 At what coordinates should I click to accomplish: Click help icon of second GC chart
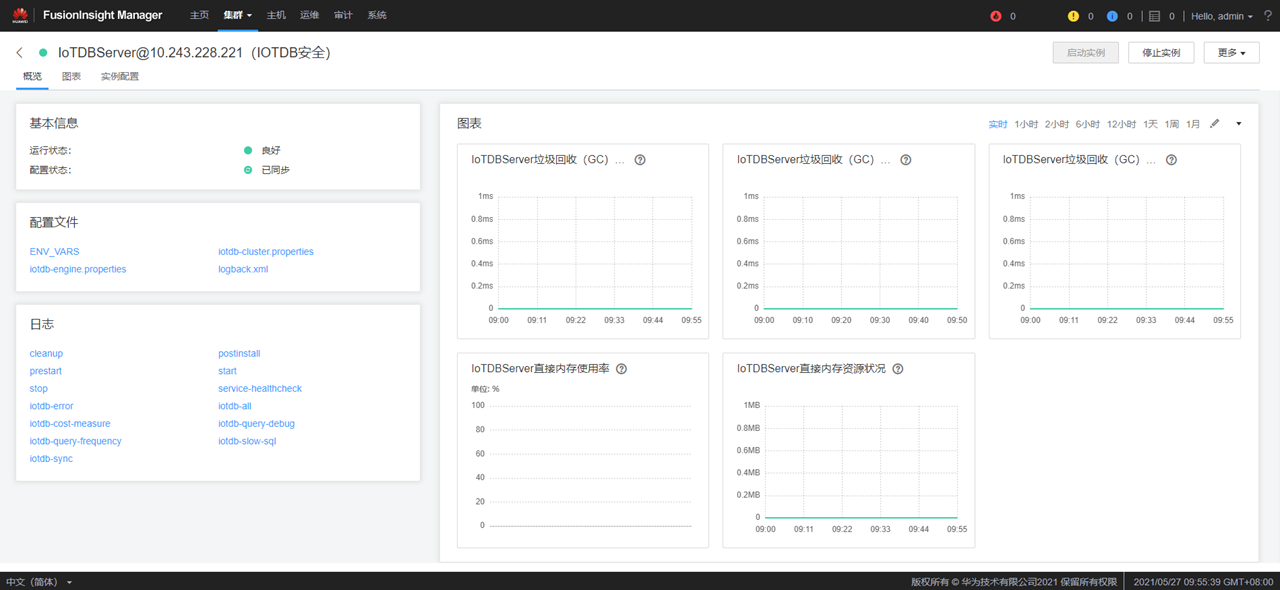(906, 160)
